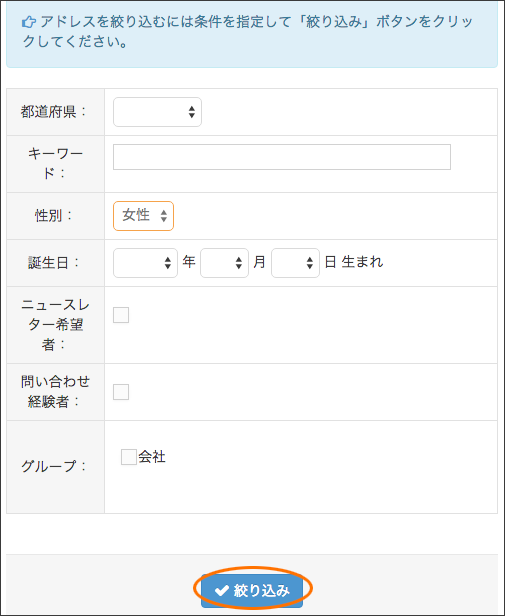Open the 性別 dropdown showing 女性
The image size is (505, 616).
click(x=143, y=216)
